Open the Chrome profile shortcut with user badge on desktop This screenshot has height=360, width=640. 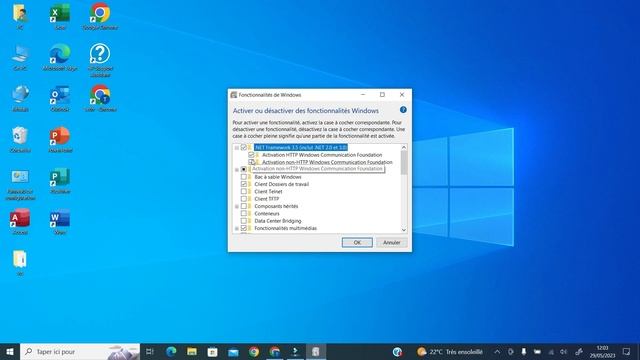pos(100,98)
